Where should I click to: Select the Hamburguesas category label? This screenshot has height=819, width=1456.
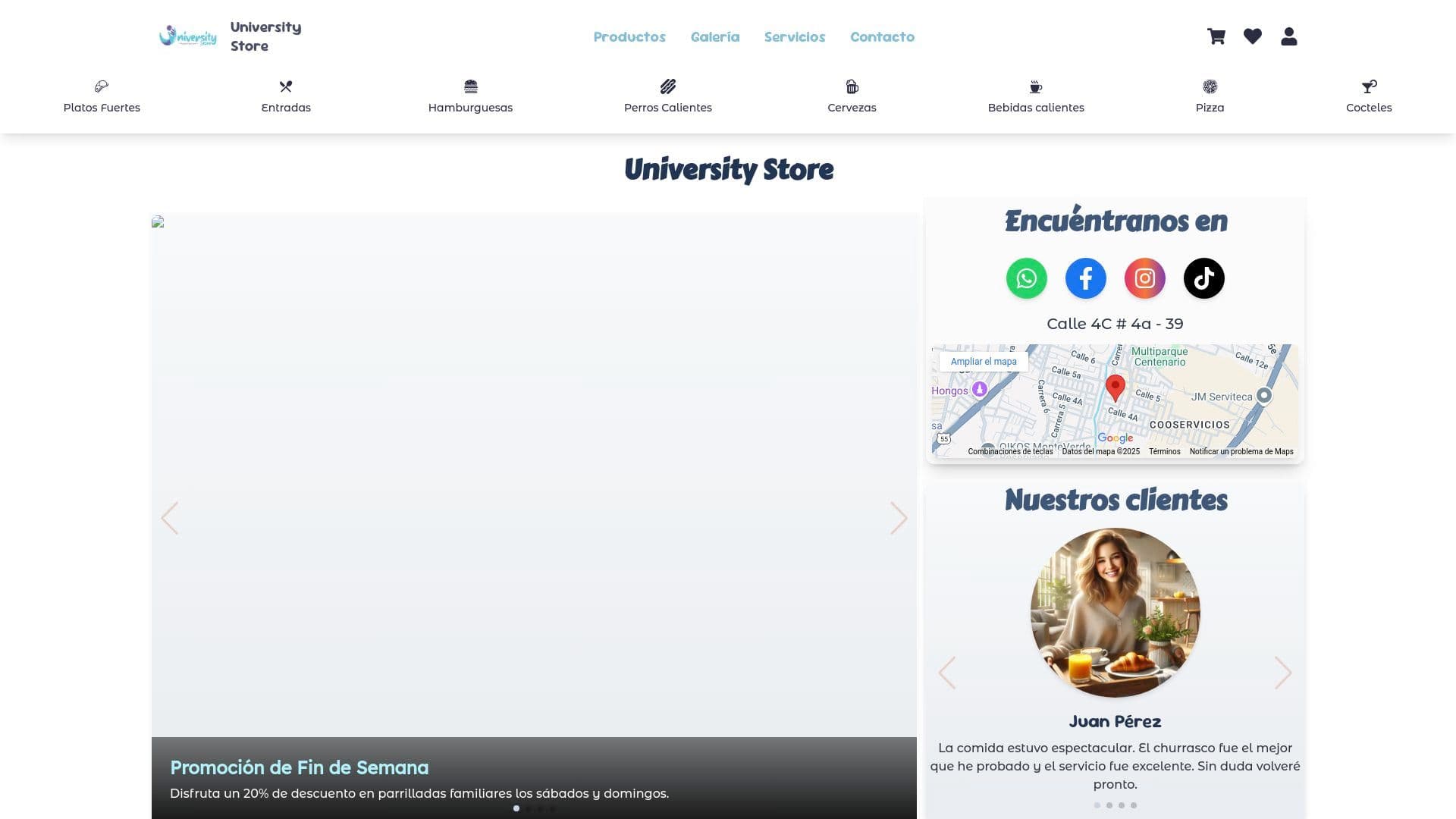coord(471,108)
